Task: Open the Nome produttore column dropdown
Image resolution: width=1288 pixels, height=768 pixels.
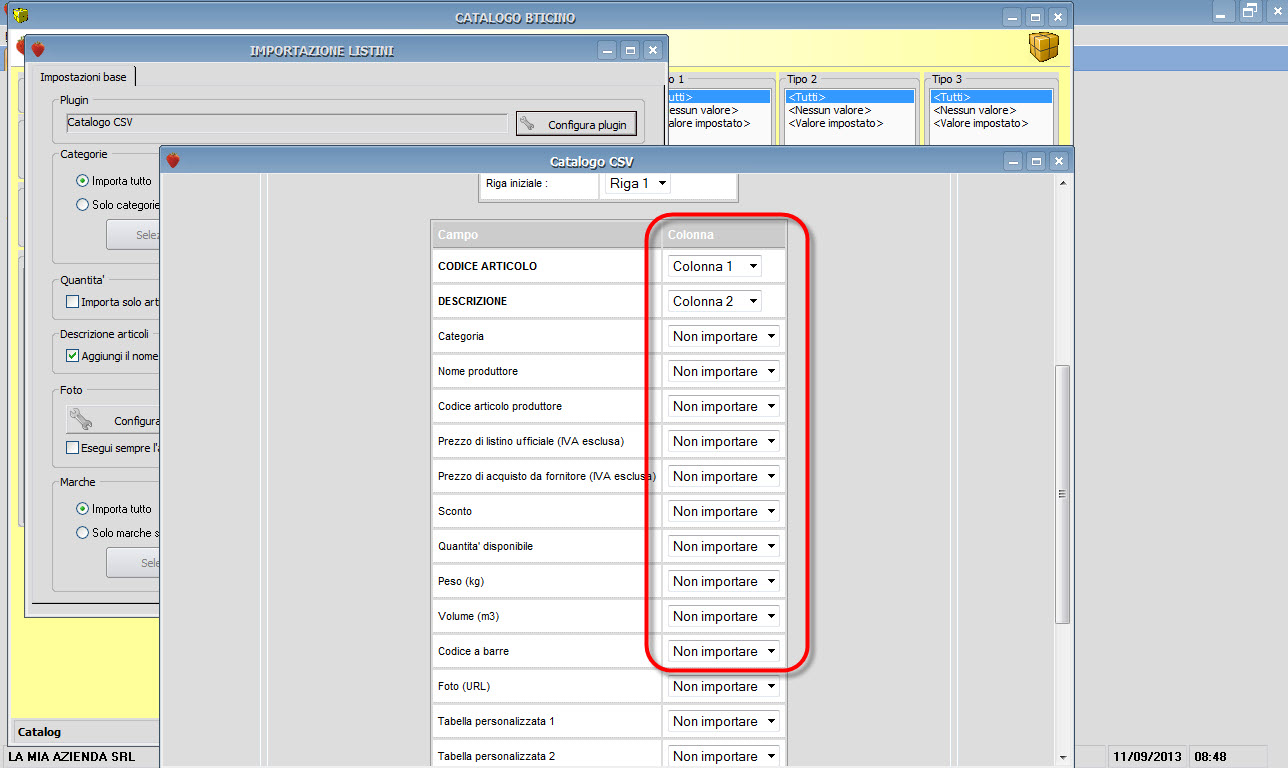Action: pos(723,371)
